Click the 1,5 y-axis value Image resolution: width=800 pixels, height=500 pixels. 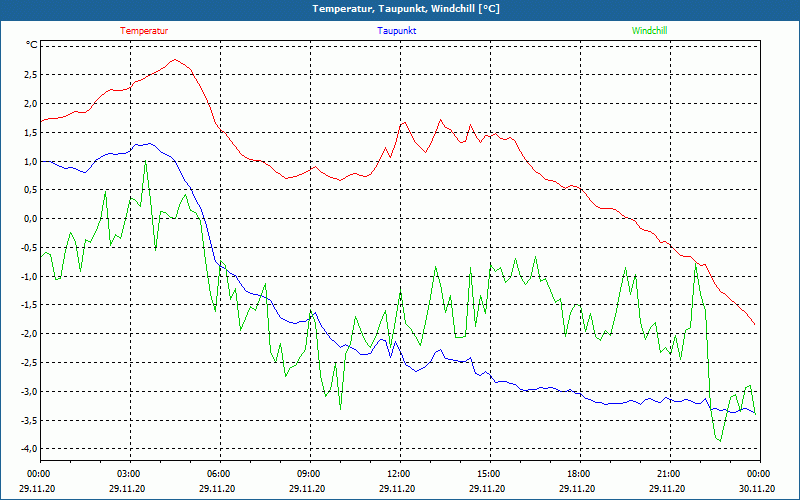31,132
